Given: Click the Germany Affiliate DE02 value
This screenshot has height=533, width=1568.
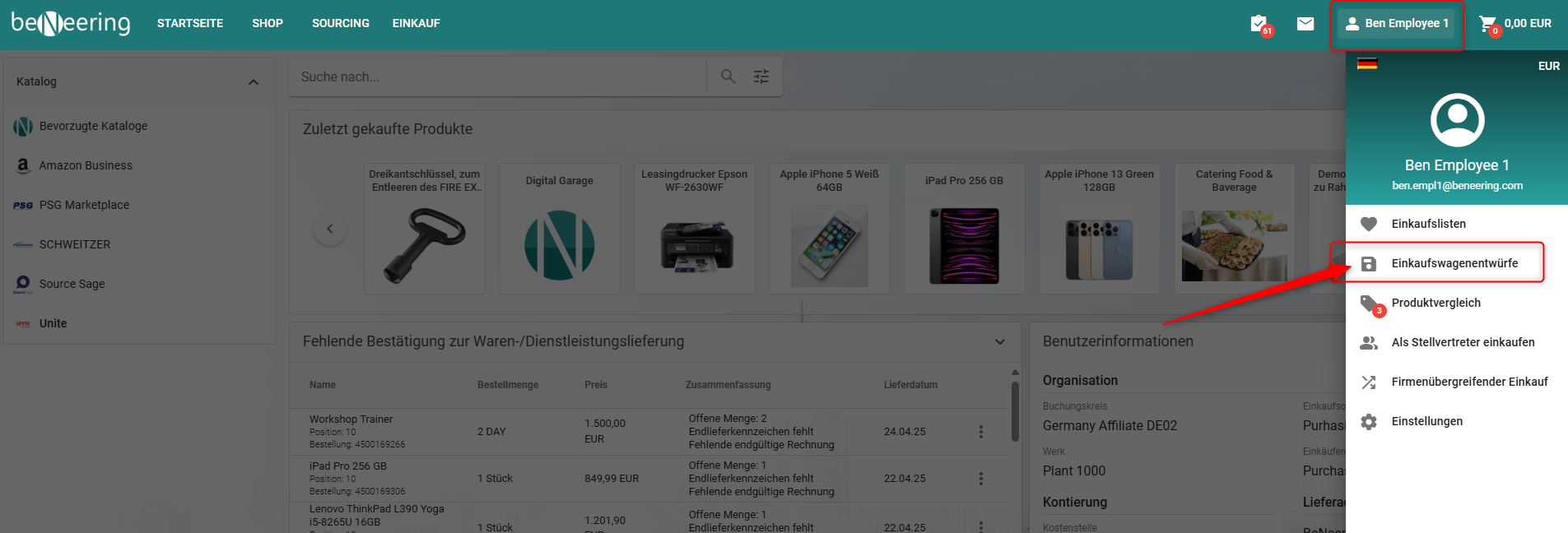Looking at the screenshot, I should coord(1110,426).
